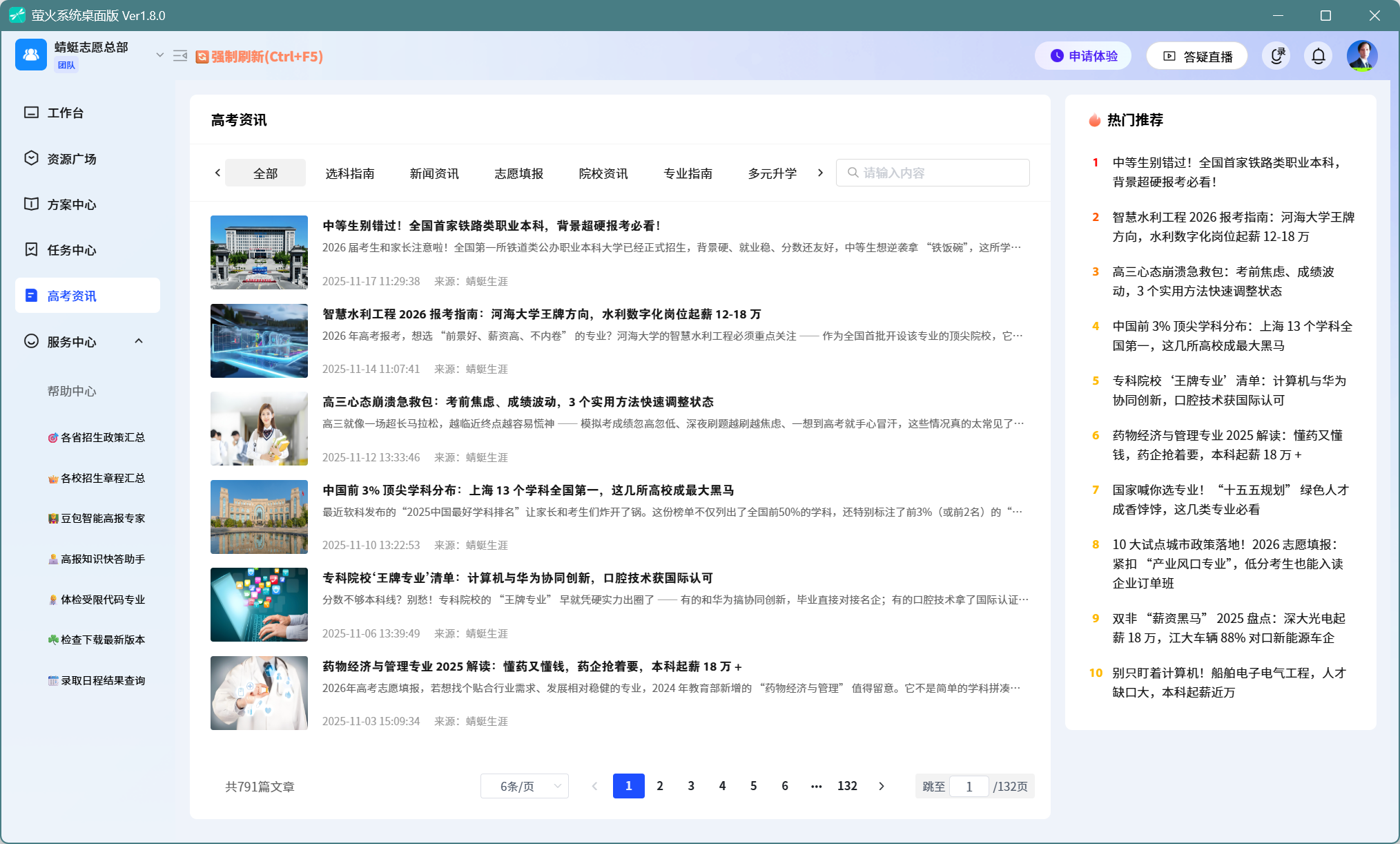Click the notification bell icon
This screenshot has height=844, width=1400.
1318,56
